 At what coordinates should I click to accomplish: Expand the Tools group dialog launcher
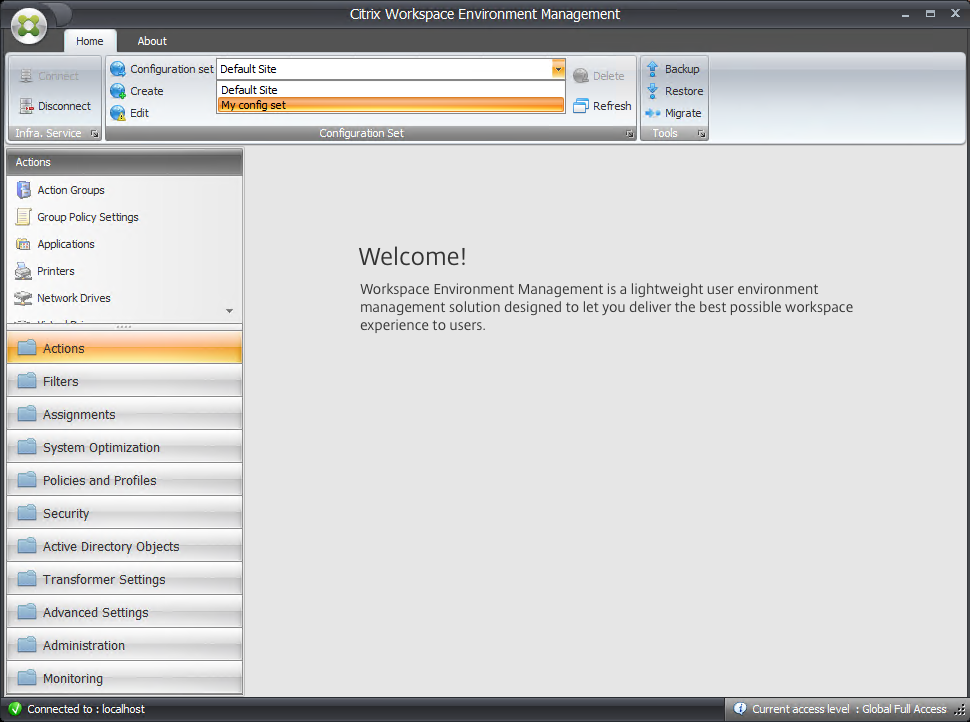pos(701,133)
